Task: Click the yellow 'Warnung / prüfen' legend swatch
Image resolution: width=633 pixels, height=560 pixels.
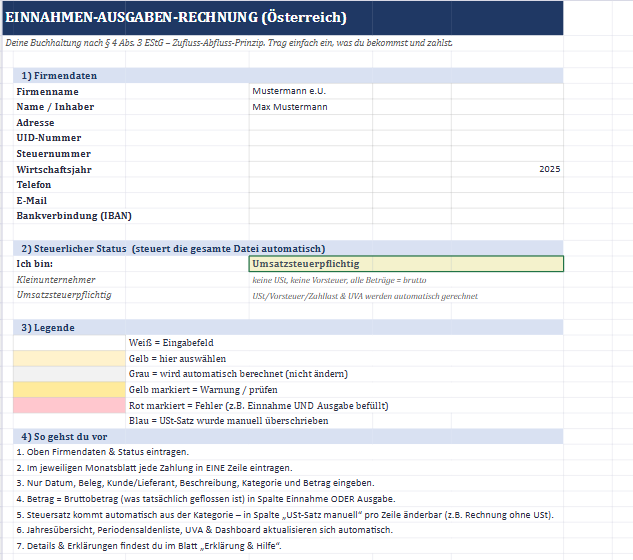Action: 69,390
